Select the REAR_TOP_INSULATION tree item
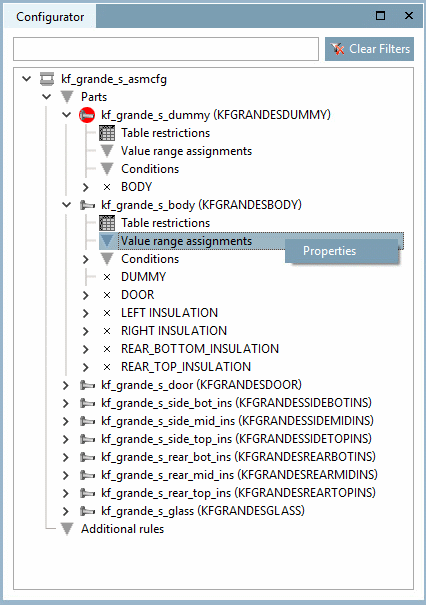 tap(186, 367)
